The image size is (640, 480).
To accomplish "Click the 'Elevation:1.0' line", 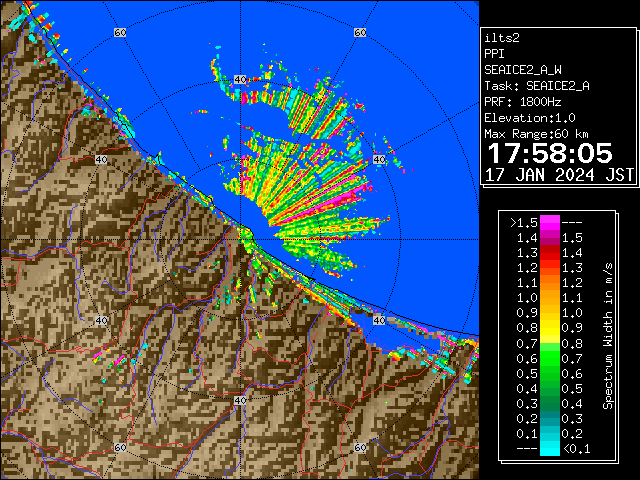I will point(530,118).
